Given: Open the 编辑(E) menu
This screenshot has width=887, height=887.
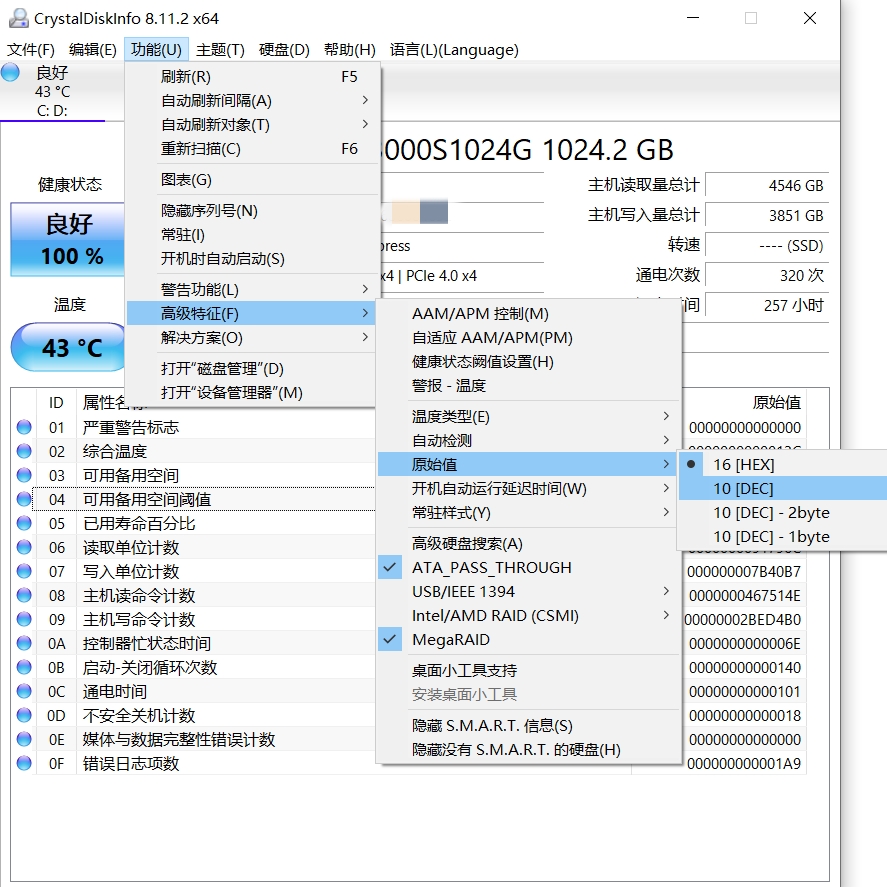Looking at the screenshot, I should (x=92, y=50).
